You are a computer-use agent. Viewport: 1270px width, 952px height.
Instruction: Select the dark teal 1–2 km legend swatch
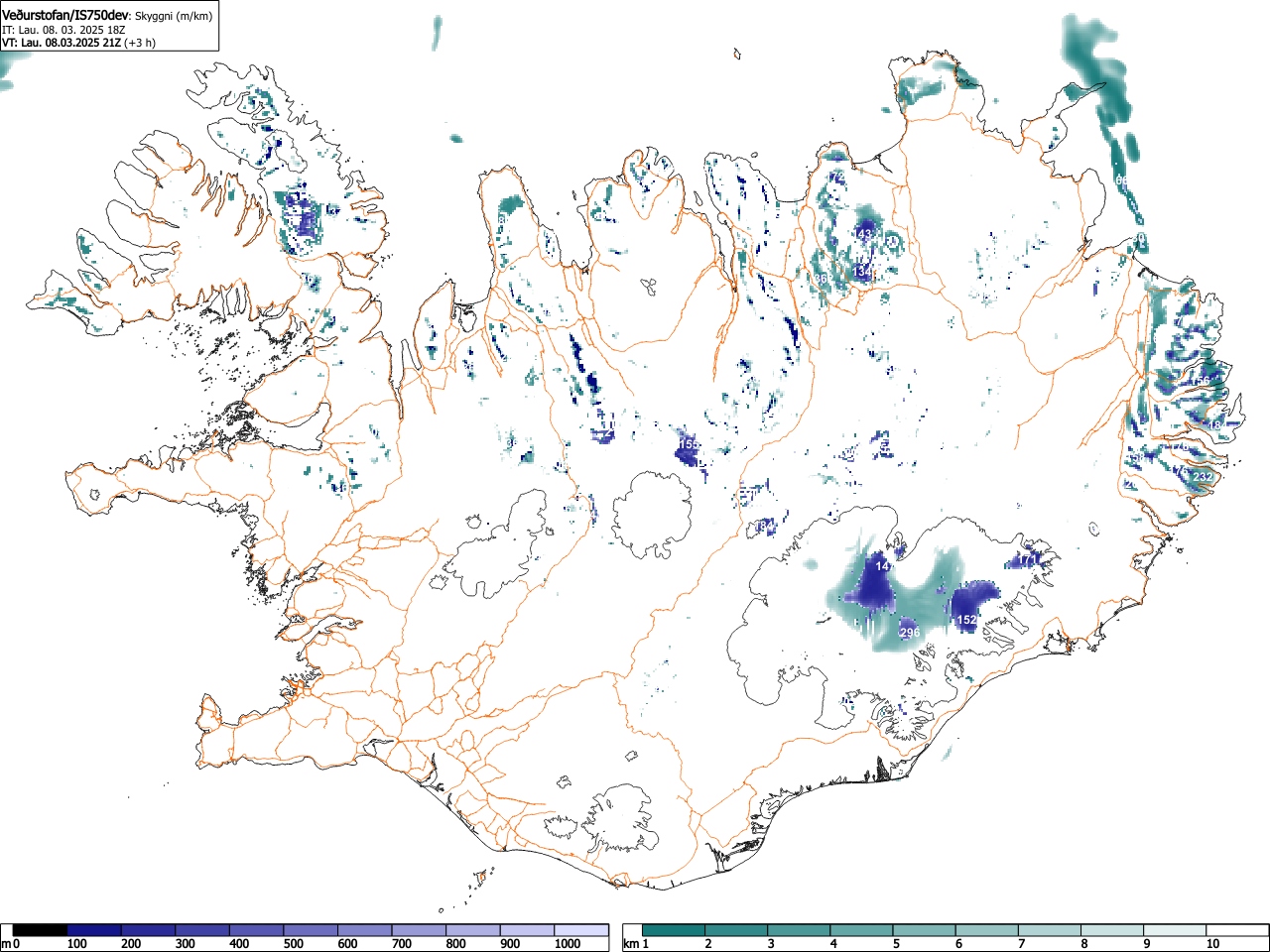tap(674, 930)
